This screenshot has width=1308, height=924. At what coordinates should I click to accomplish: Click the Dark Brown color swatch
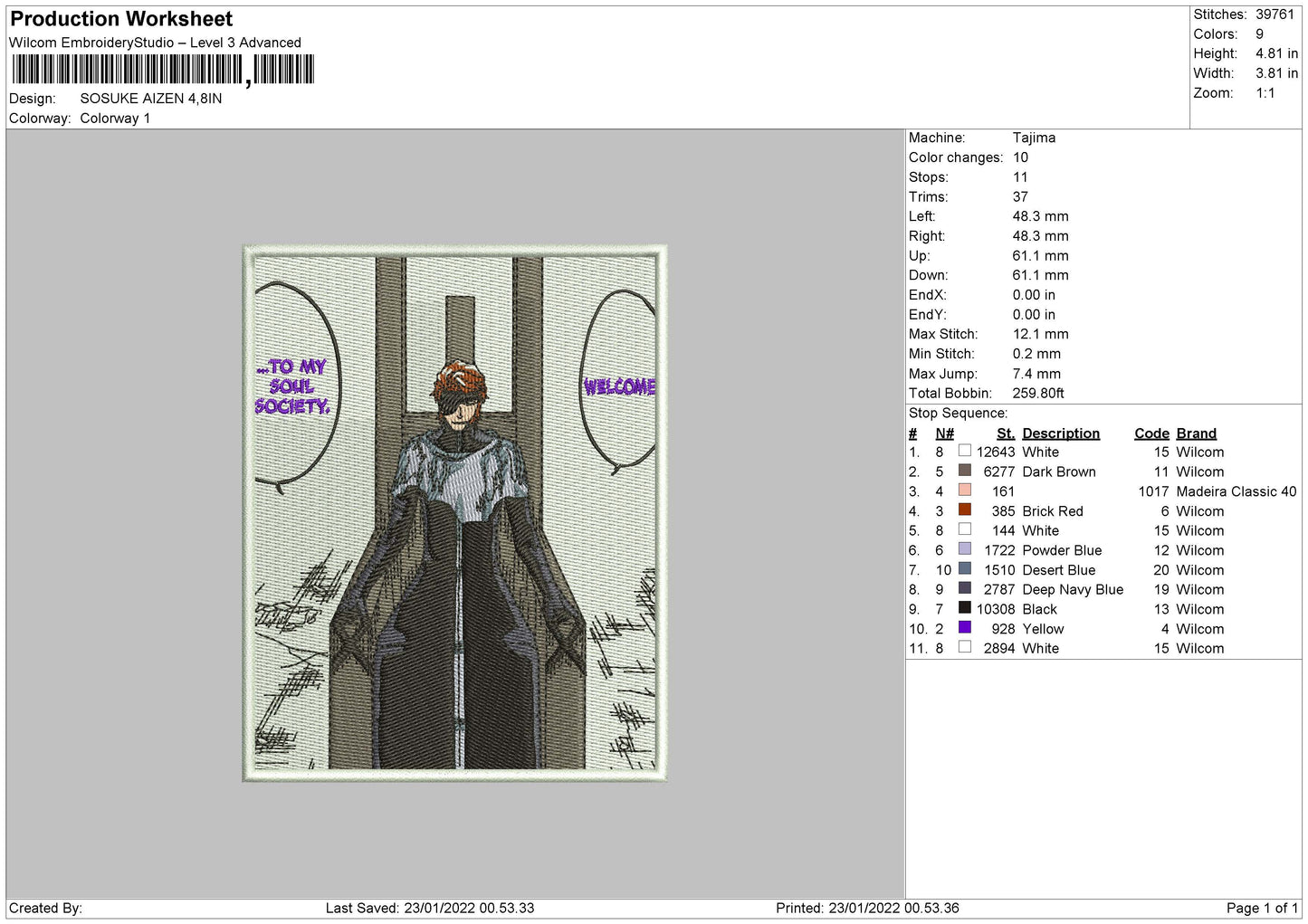pyautogui.click(x=965, y=471)
